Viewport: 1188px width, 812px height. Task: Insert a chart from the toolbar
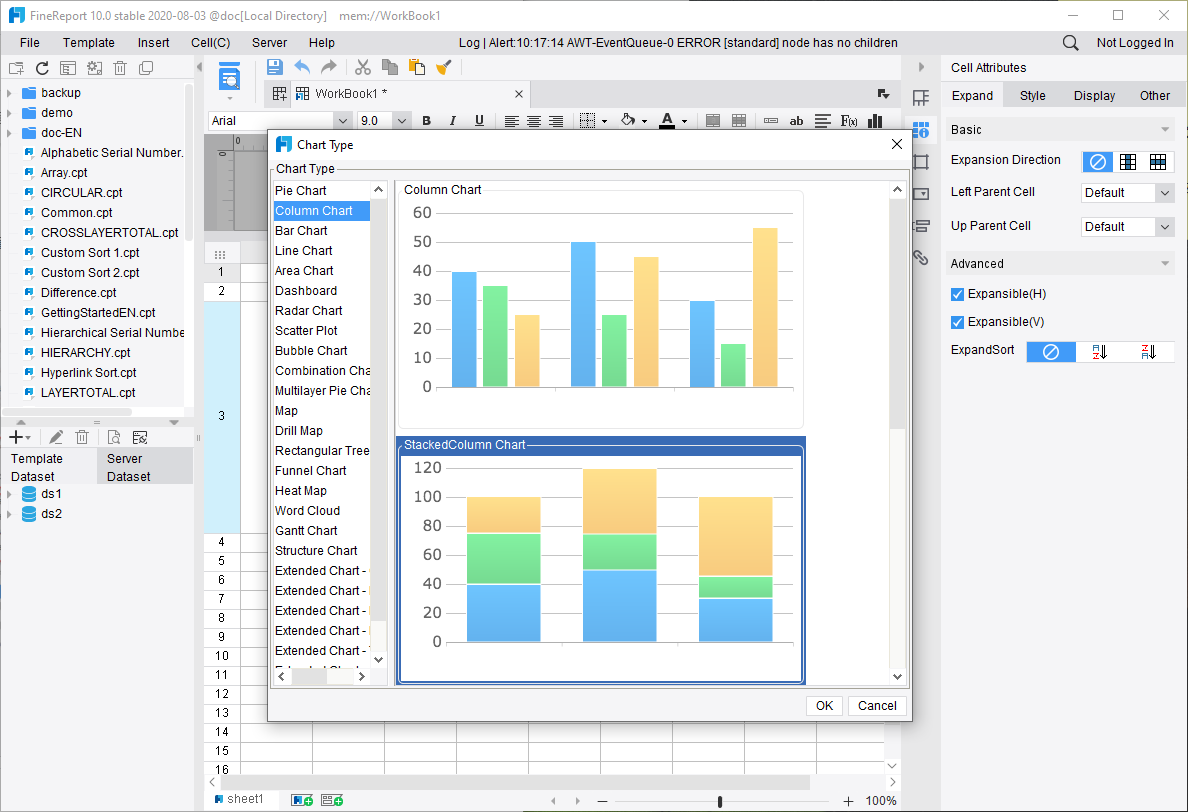point(874,120)
